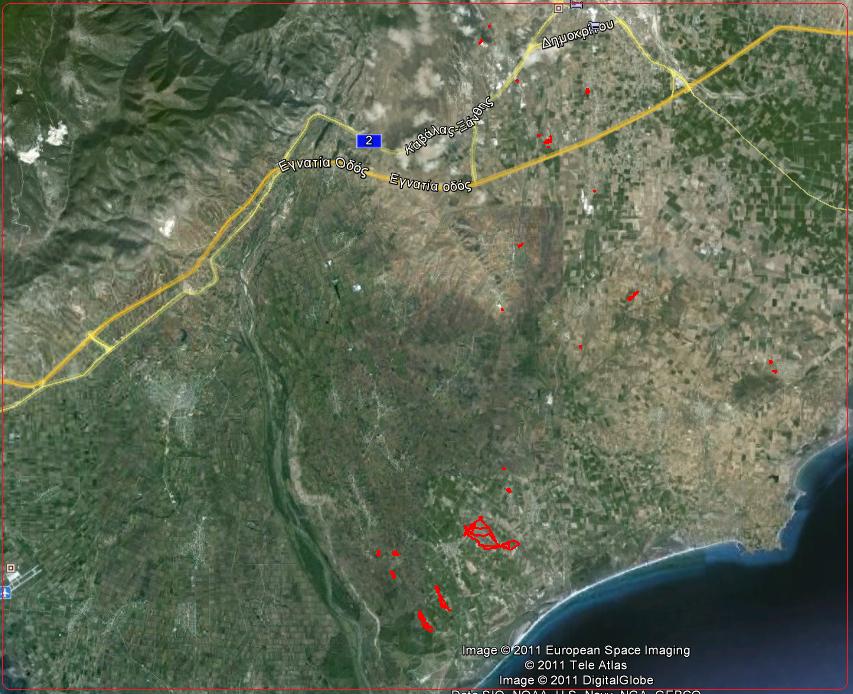Click the southernmost elongated red patch
Image resolution: width=853 pixels, height=694 pixels.
coord(424,621)
